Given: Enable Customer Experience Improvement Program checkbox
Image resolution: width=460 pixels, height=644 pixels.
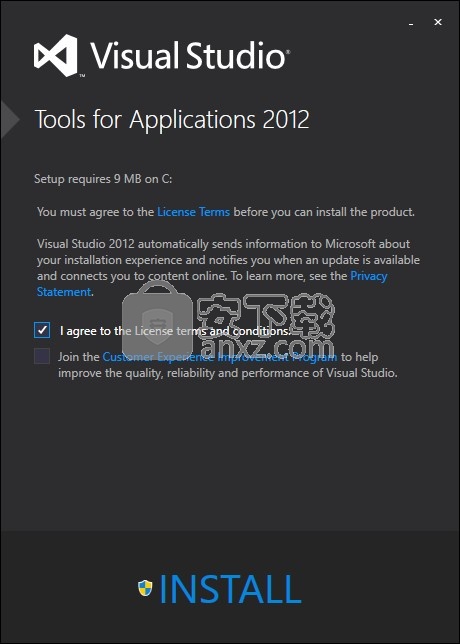Looking at the screenshot, I should click(x=42, y=356).
